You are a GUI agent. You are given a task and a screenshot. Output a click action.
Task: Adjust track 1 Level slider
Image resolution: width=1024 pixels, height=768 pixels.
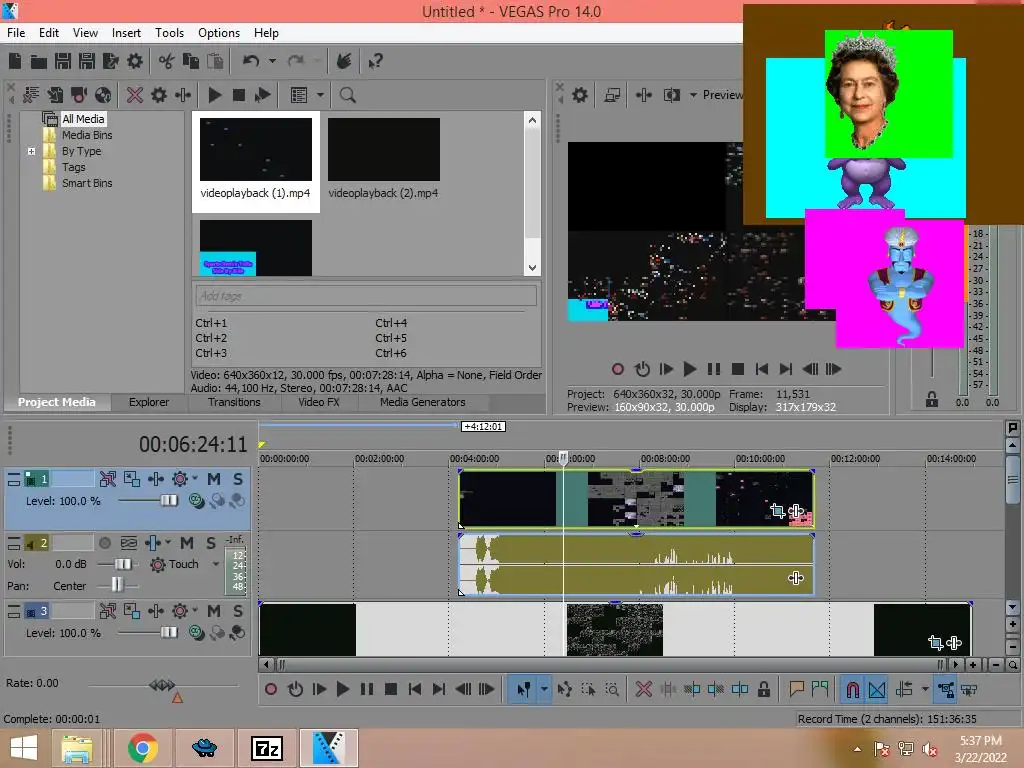tap(168, 501)
